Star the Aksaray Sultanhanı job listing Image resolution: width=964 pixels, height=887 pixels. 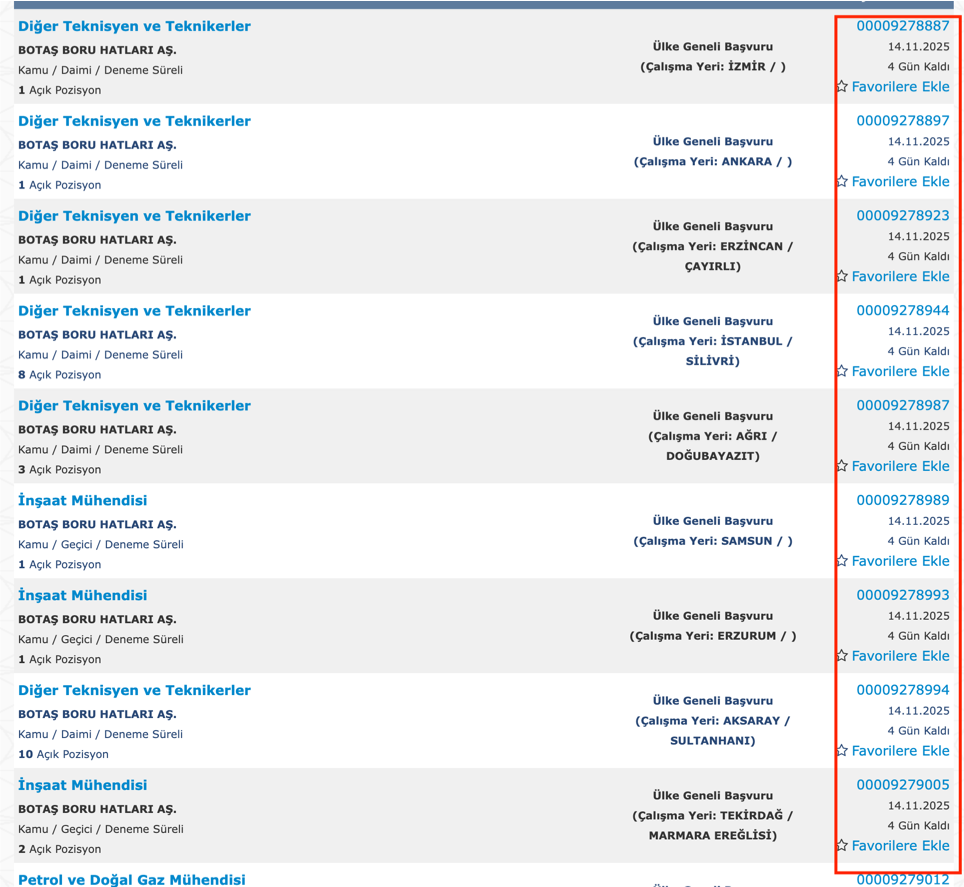(x=842, y=751)
